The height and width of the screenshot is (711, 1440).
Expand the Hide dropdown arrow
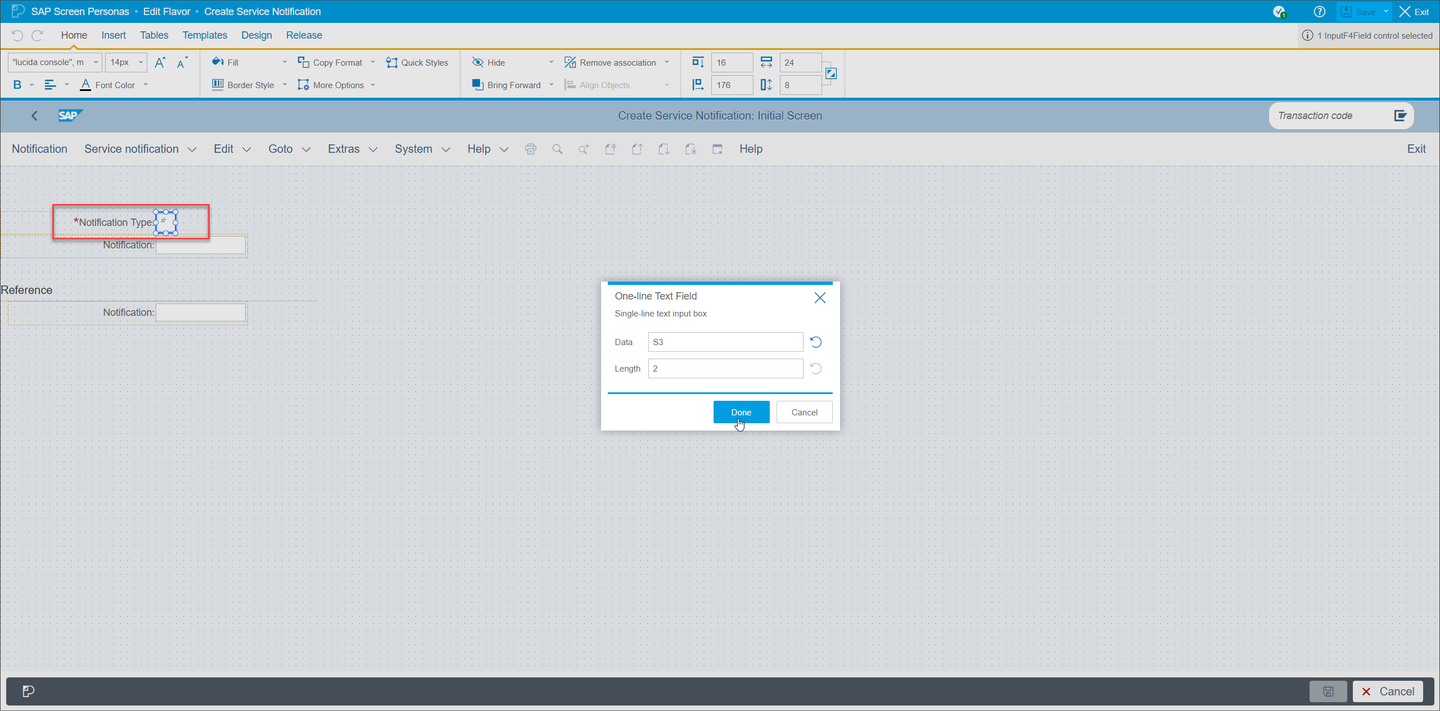[x=551, y=62]
